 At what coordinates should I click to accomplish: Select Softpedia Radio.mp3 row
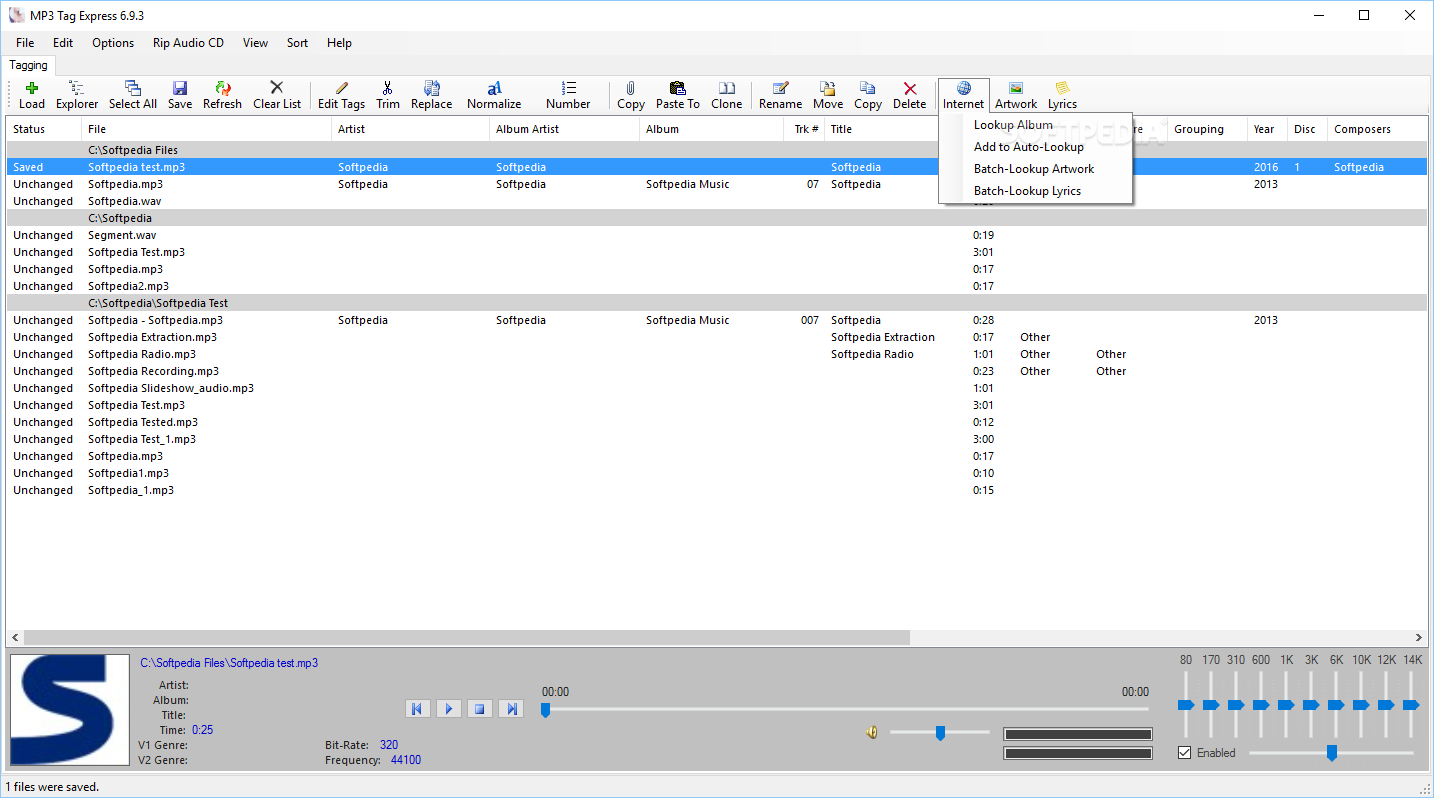(717, 354)
